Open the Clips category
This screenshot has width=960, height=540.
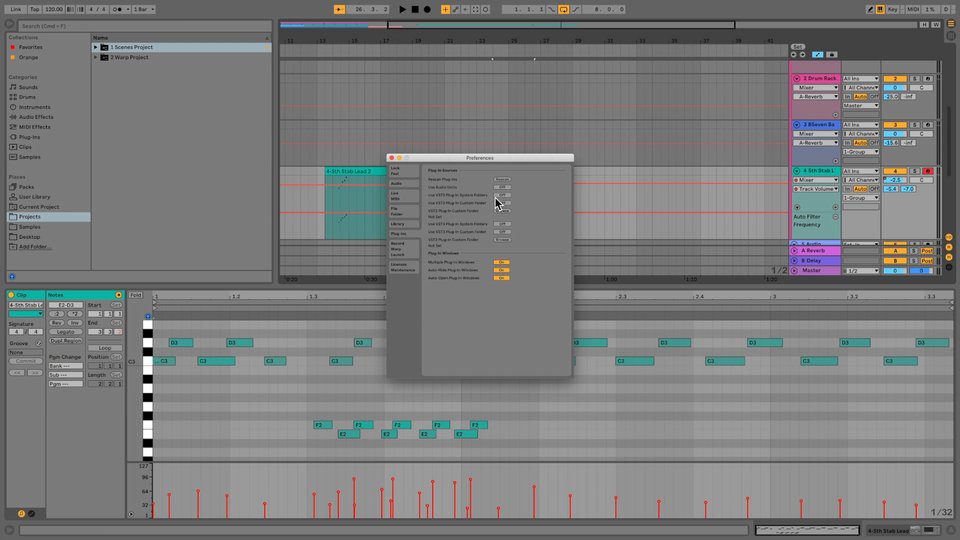(x=25, y=147)
